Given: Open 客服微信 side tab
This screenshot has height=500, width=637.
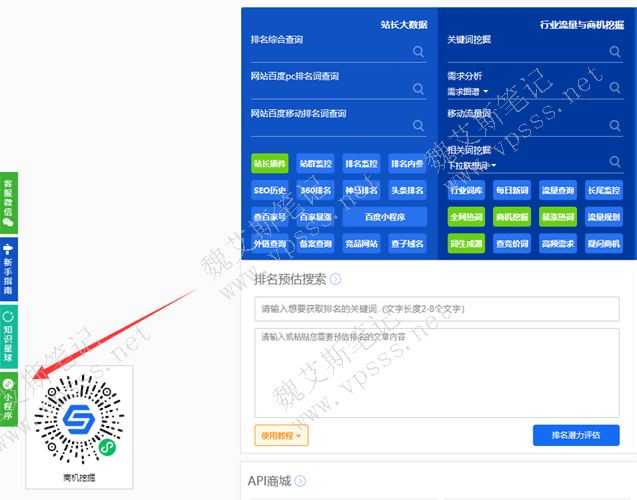Looking at the screenshot, I should pyautogui.click(x=9, y=203).
